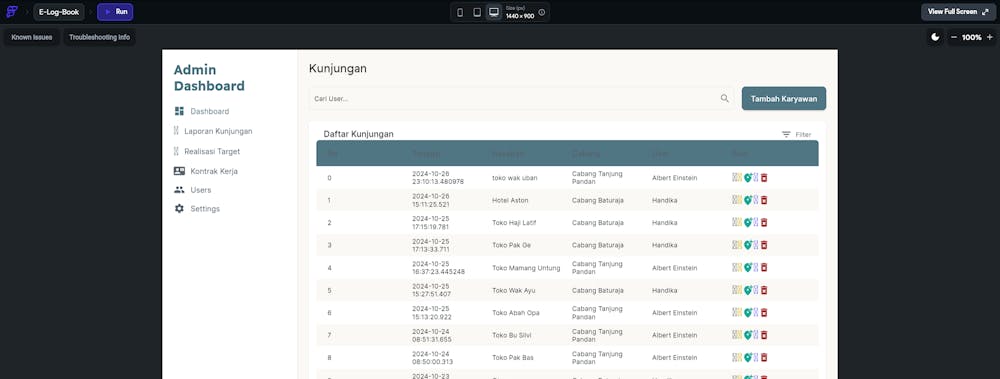Click the blue action icon for Toko Pak Ge
This screenshot has width=1000, height=379.
click(x=756, y=245)
